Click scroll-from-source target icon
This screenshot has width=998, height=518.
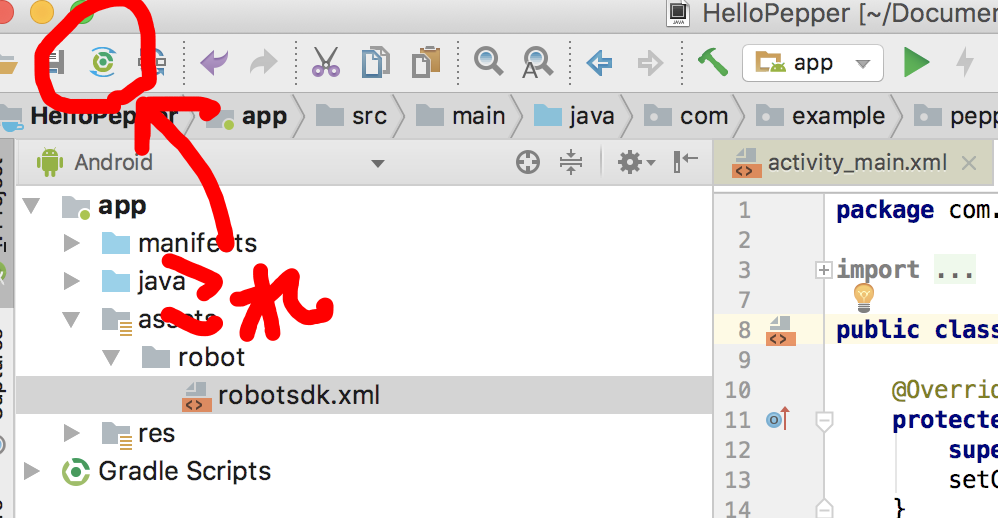pos(528,162)
